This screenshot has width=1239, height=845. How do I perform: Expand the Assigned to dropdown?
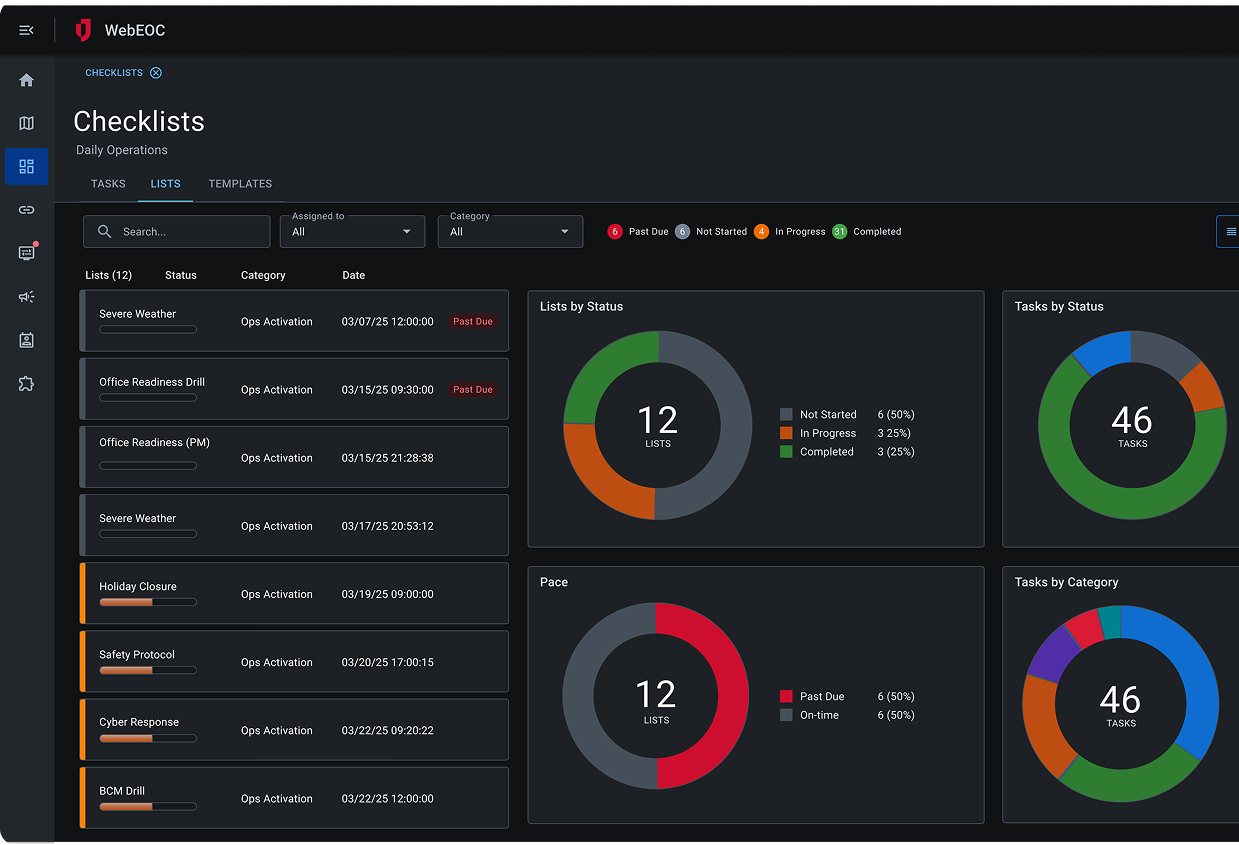(352, 232)
